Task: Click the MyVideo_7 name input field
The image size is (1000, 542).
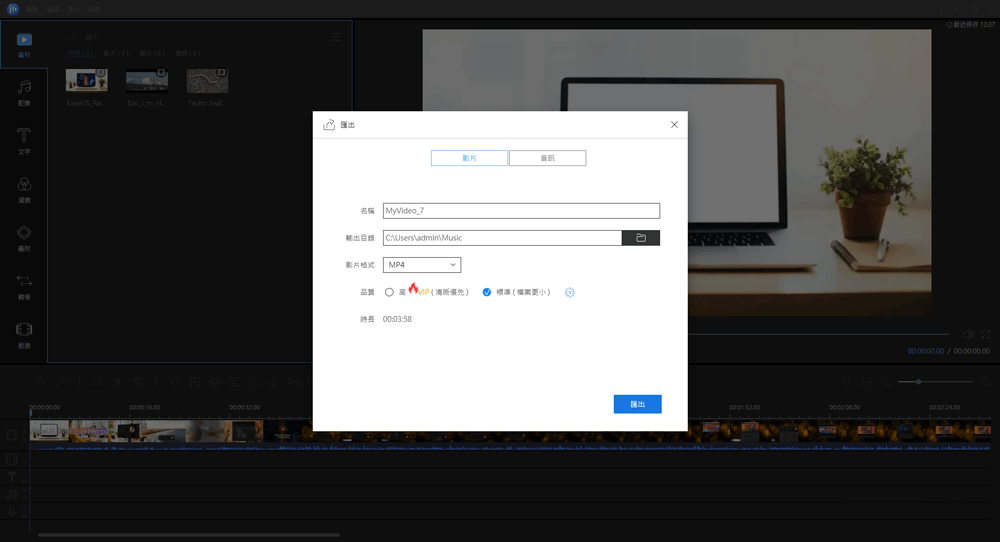Action: pos(521,211)
